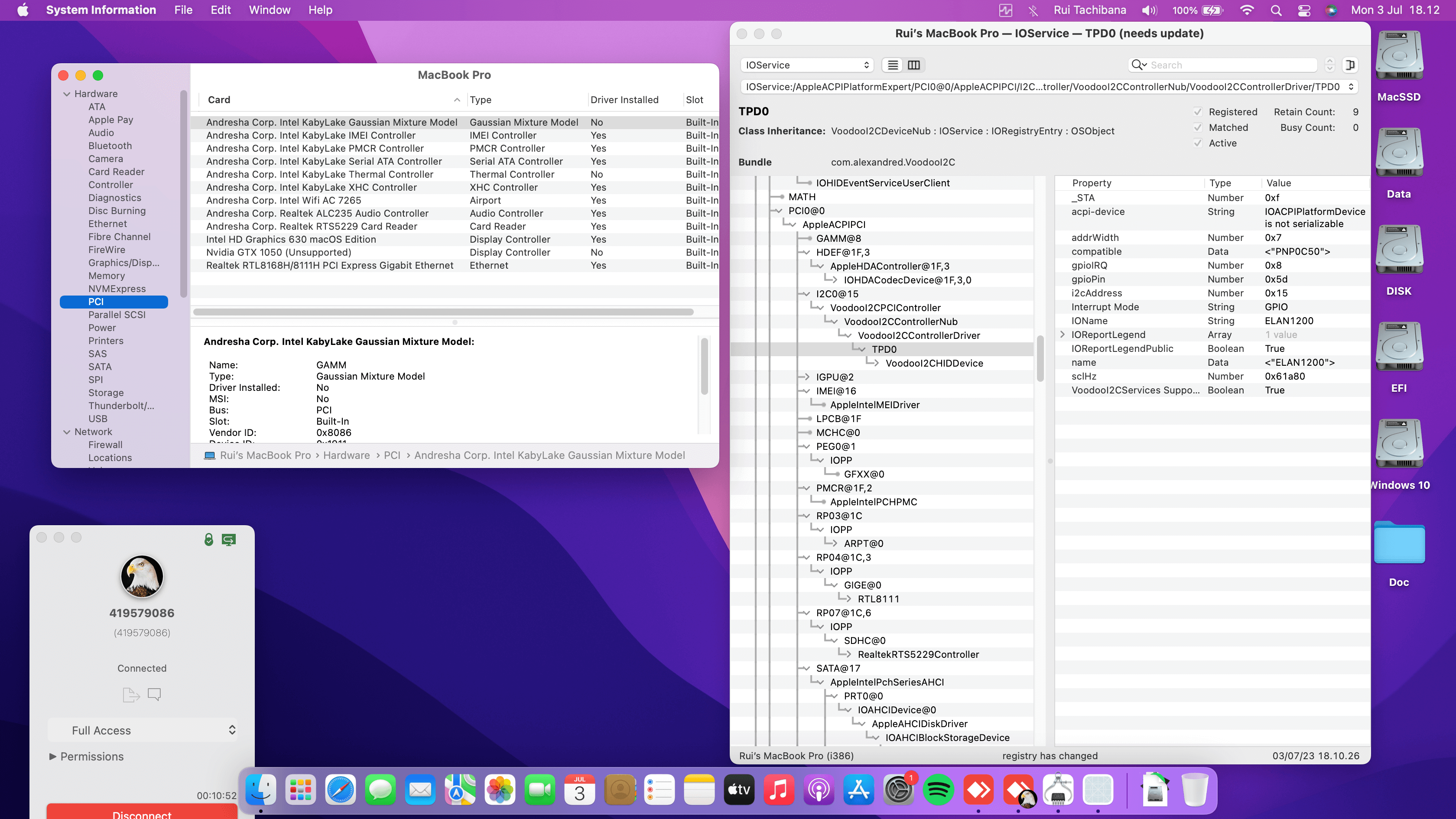Screen dimensions: 1456x819
Task: Toggle the Matched checkbox
Action: click(x=1198, y=128)
